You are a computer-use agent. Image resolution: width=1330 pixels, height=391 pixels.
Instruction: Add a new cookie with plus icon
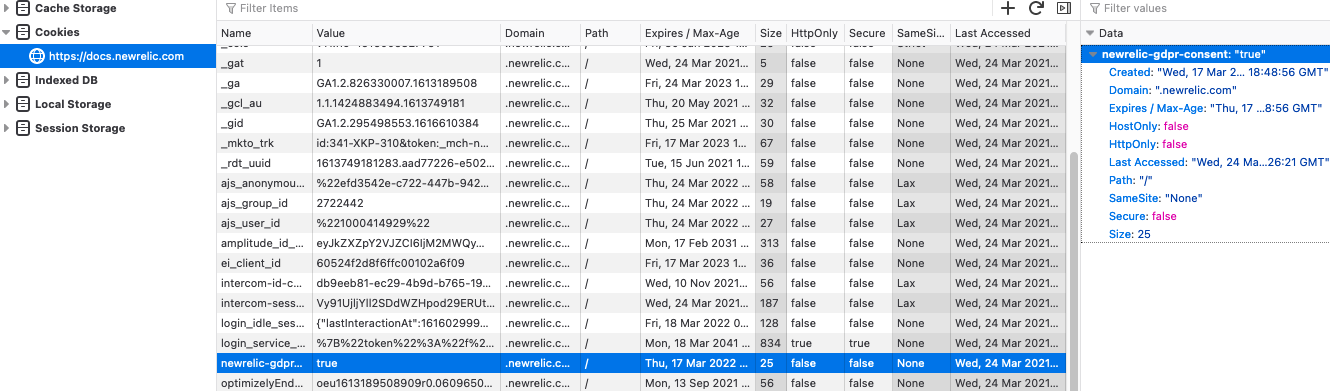click(x=1008, y=8)
